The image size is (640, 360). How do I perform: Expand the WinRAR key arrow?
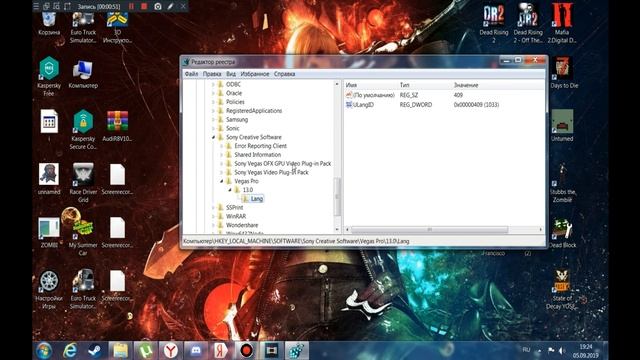click(x=213, y=216)
